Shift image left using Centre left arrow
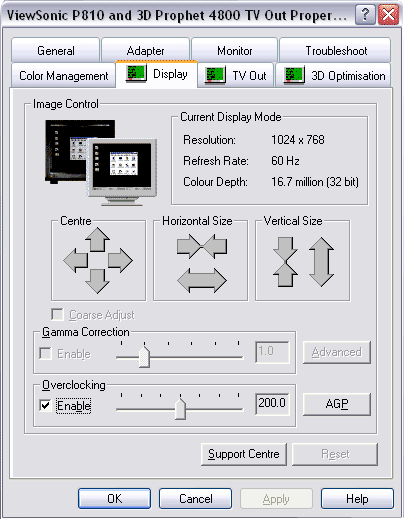404x519 pixels. 76,260
